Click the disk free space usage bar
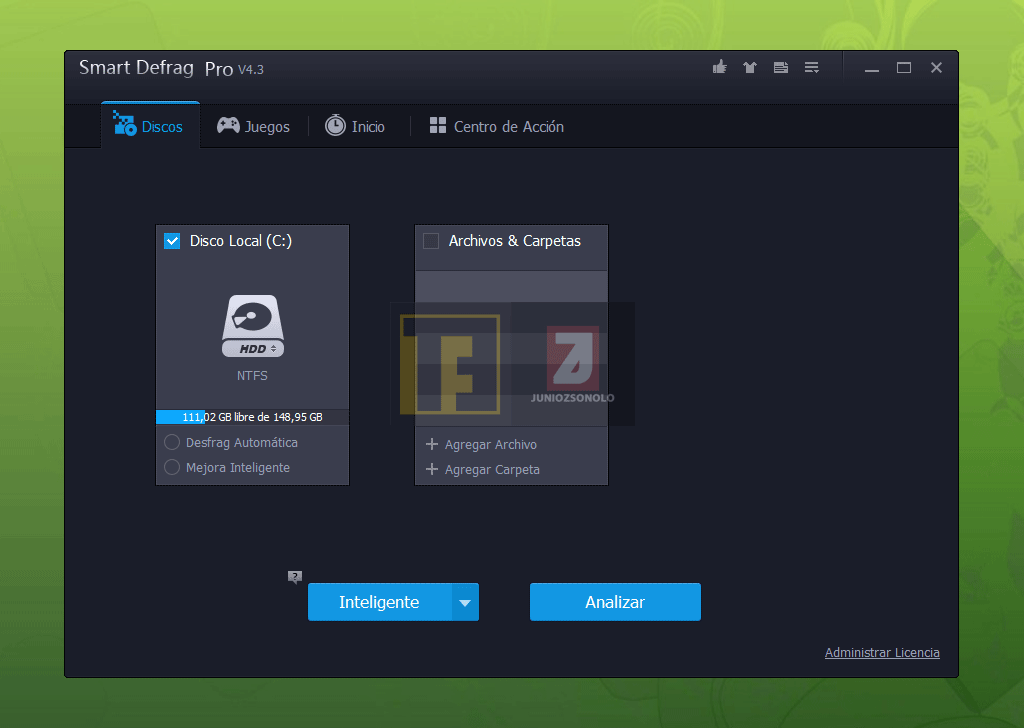 click(x=253, y=417)
